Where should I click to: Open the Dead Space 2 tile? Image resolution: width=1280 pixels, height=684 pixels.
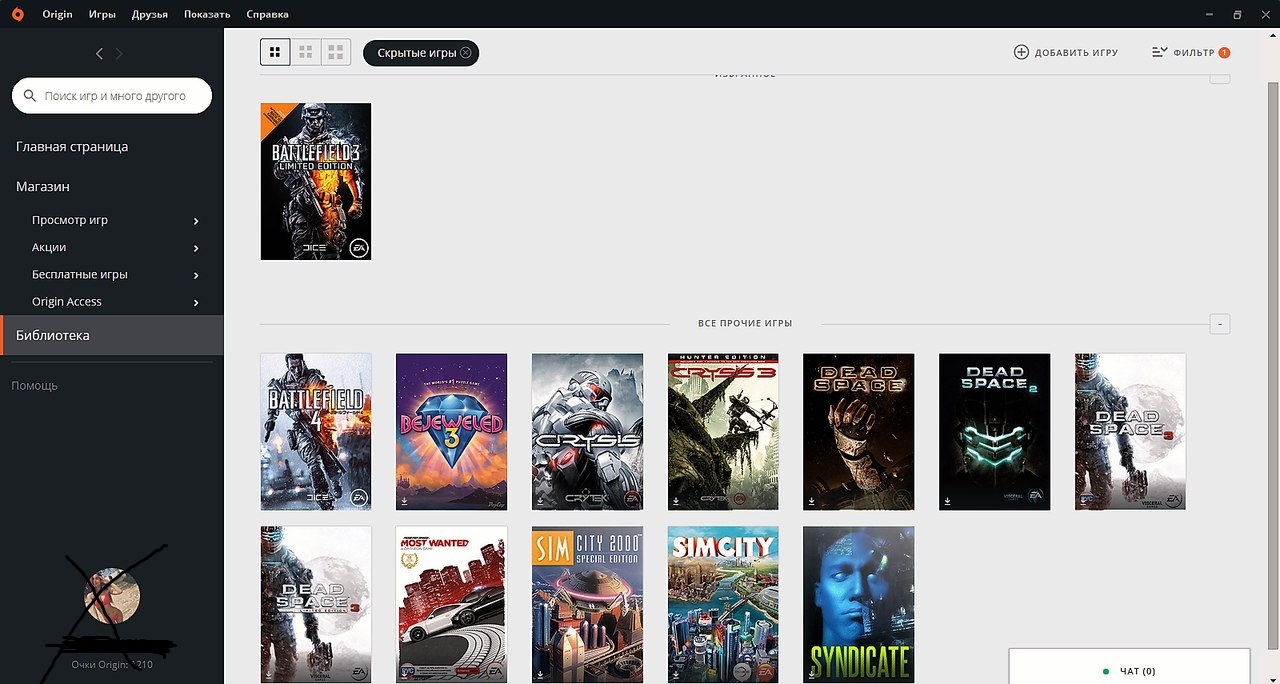click(995, 431)
